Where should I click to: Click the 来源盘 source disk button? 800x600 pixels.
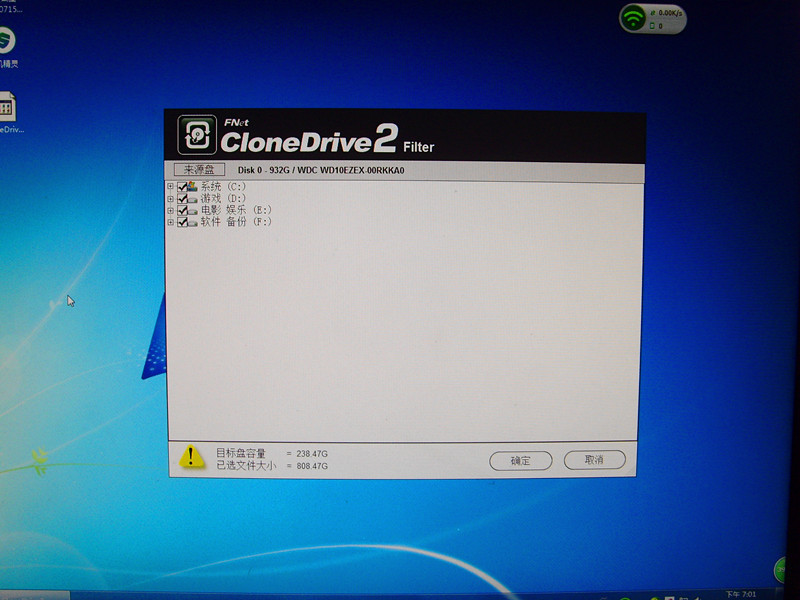point(199,169)
